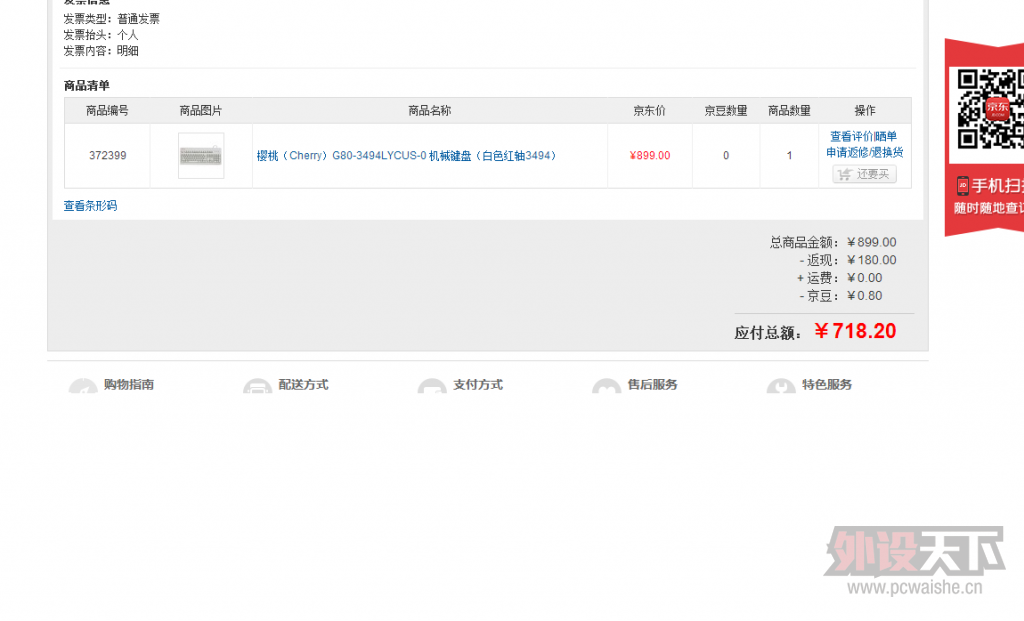
Task: Select the payable total ¥718.20
Action: coord(855,331)
